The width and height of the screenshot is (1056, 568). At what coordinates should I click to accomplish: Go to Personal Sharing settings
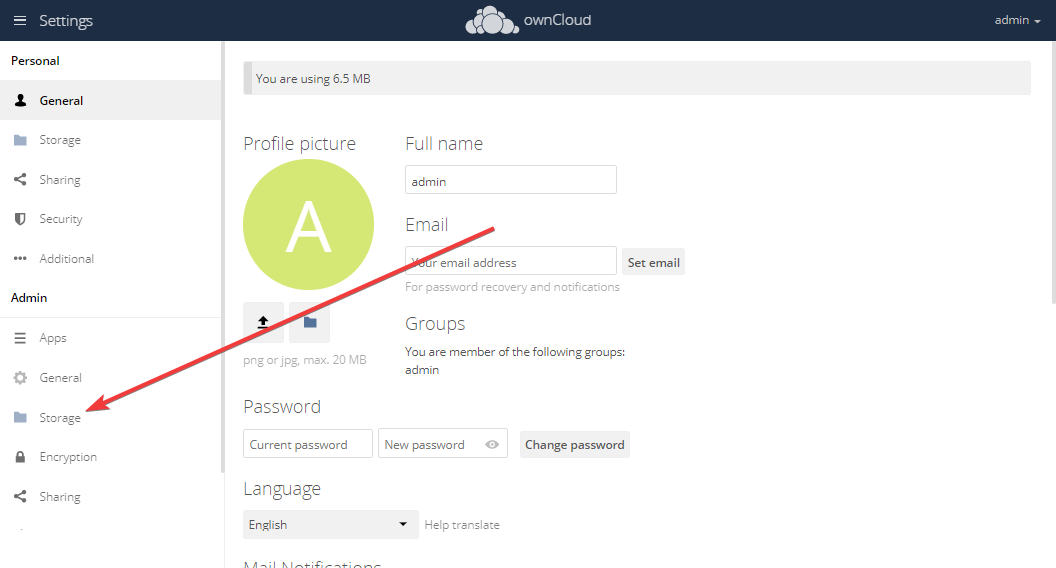60,180
